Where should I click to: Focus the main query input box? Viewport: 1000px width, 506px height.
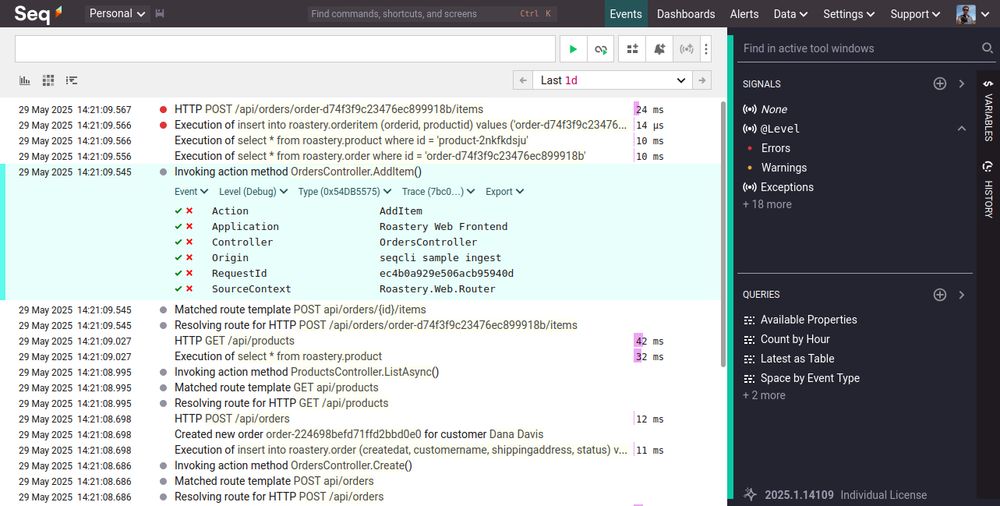point(285,49)
